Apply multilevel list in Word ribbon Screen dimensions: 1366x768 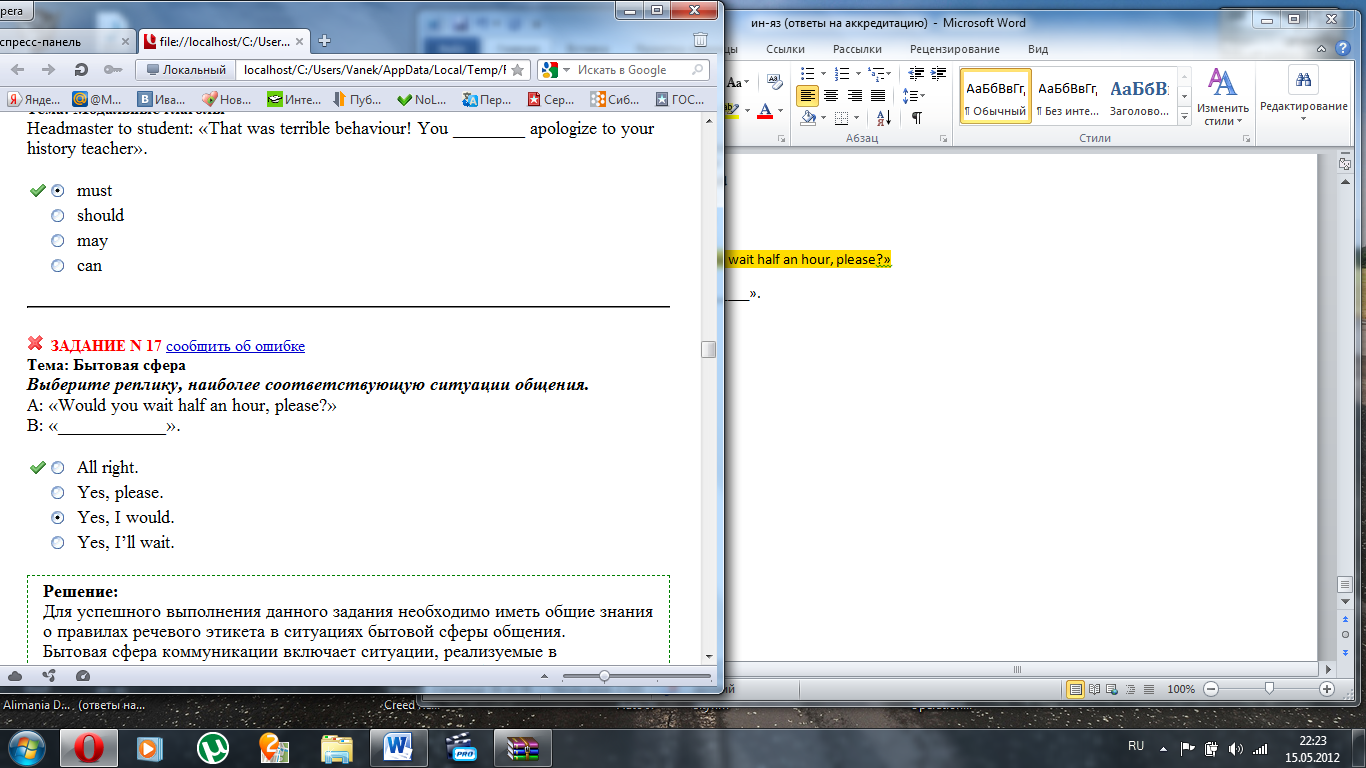point(875,73)
